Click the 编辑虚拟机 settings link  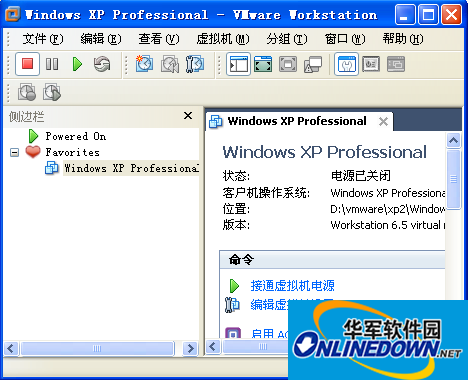click(269, 304)
